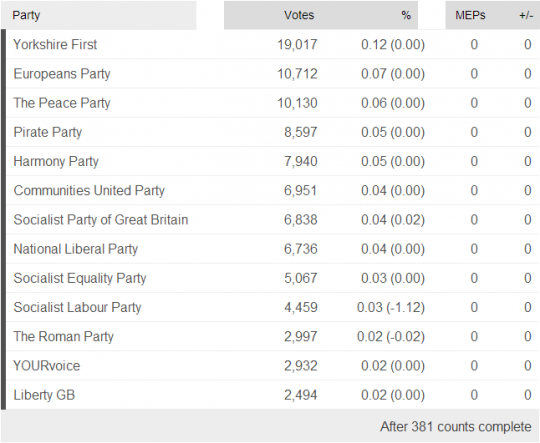Select the YOURvoice row label
This screenshot has height=443, width=540.
coord(46,366)
